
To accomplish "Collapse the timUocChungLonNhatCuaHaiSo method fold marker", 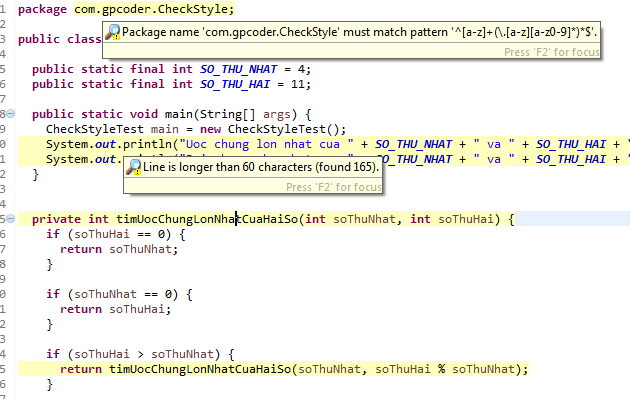I will coord(11,219).
